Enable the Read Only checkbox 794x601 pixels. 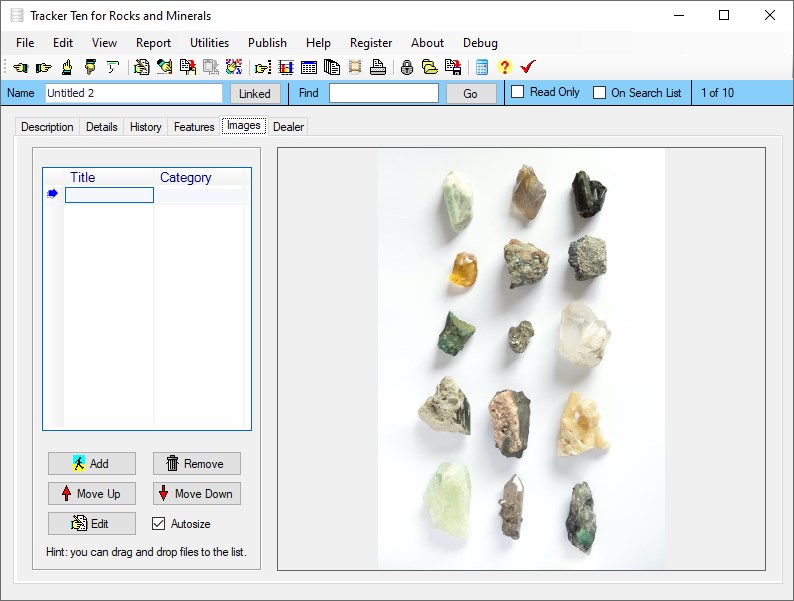(518, 92)
